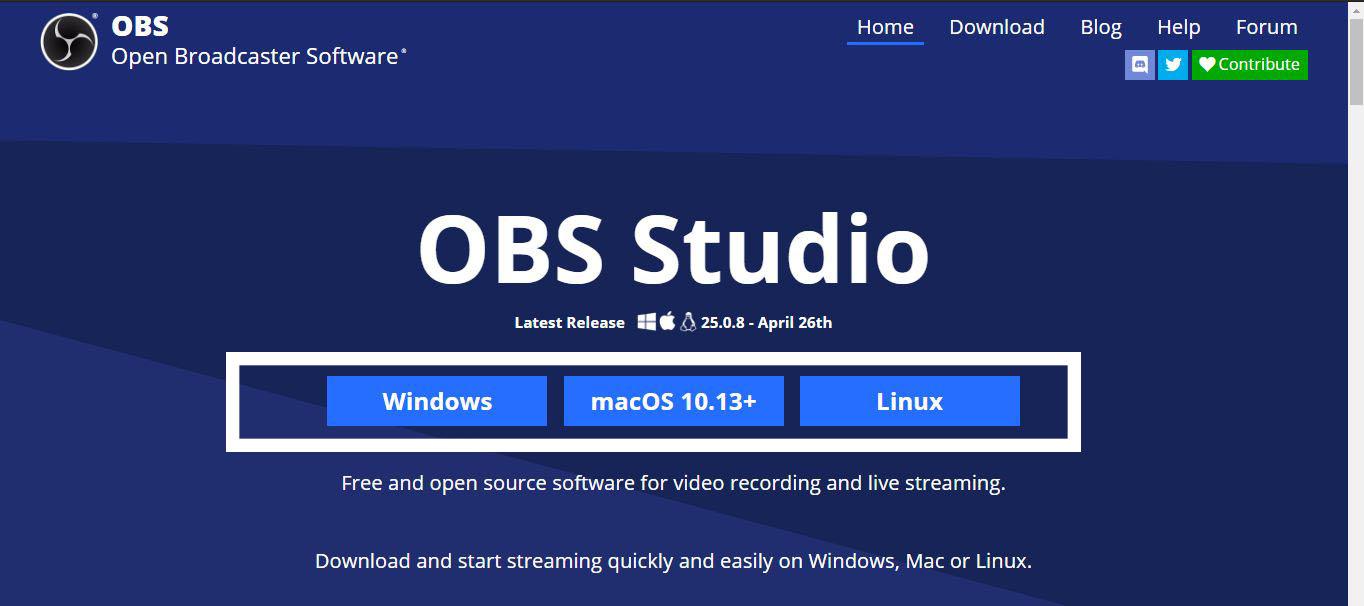The width and height of the screenshot is (1364, 606).
Task: Go to the Home menu item
Action: click(x=885, y=27)
